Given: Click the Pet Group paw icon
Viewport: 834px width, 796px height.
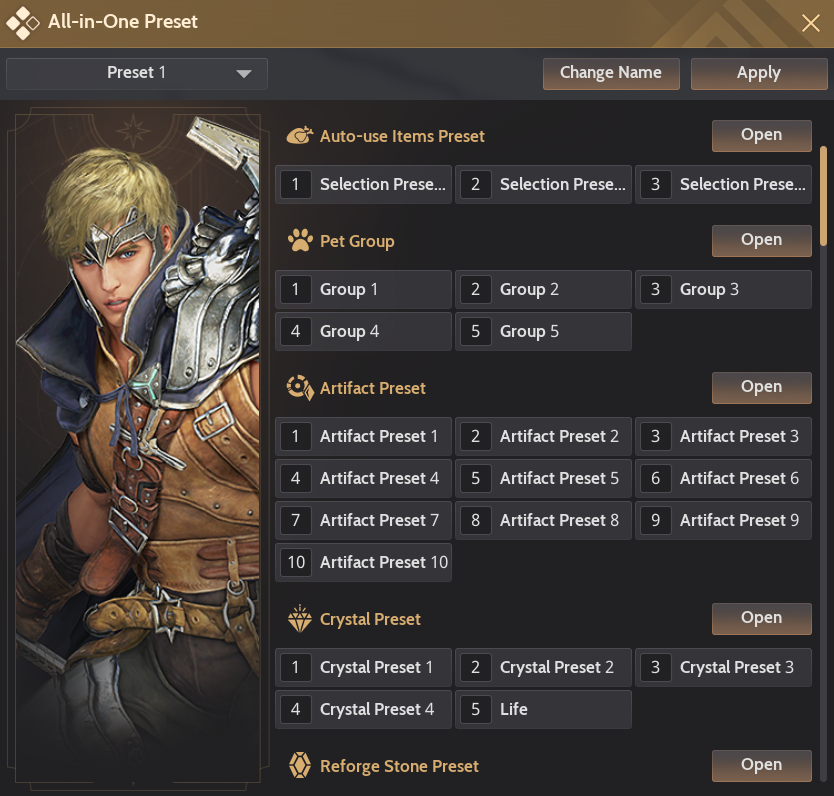Looking at the screenshot, I should tap(299, 241).
